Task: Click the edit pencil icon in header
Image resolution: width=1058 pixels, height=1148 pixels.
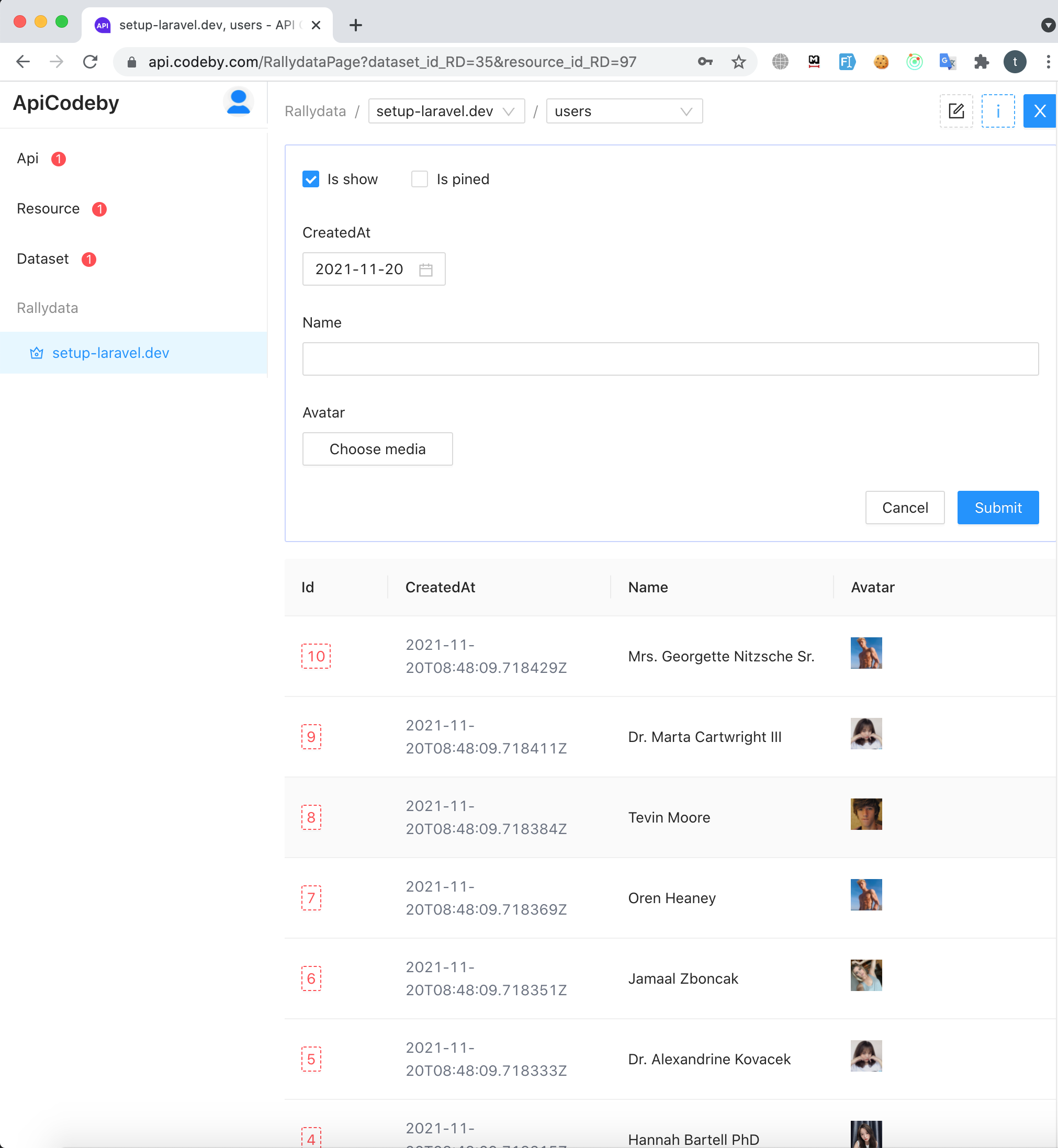Action: click(x=955, y=111)
